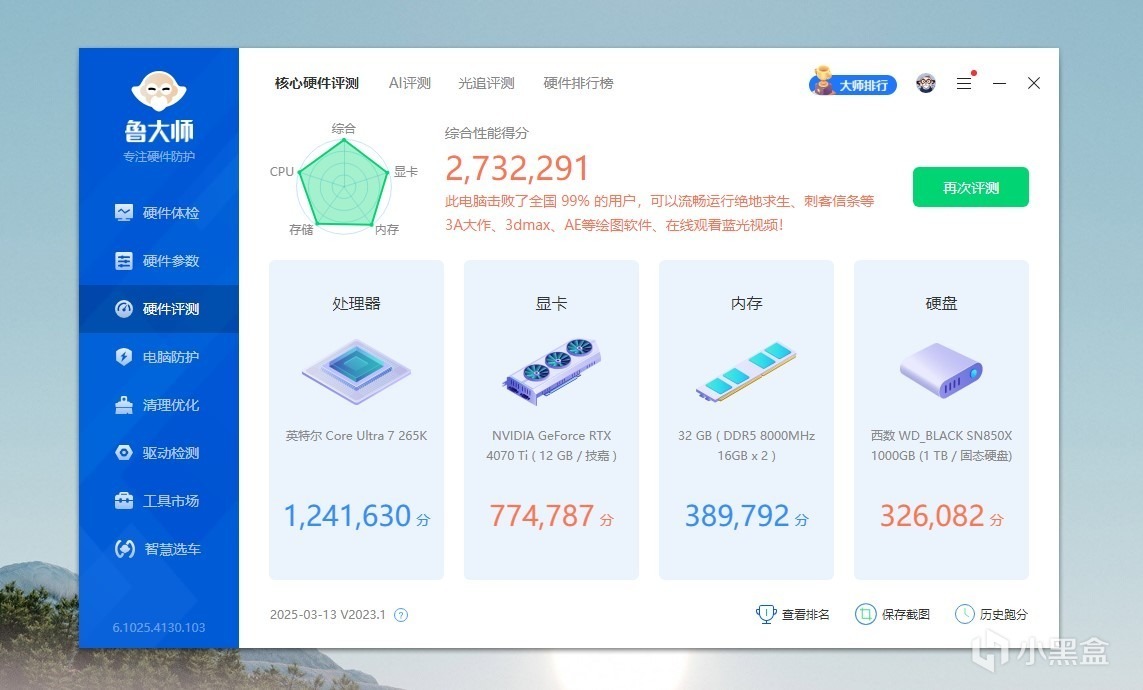This screenshot has height=690, width=1143.
Task: Click the text 英特尔 Core Ultra 7 265K
Action: [356, 436]
